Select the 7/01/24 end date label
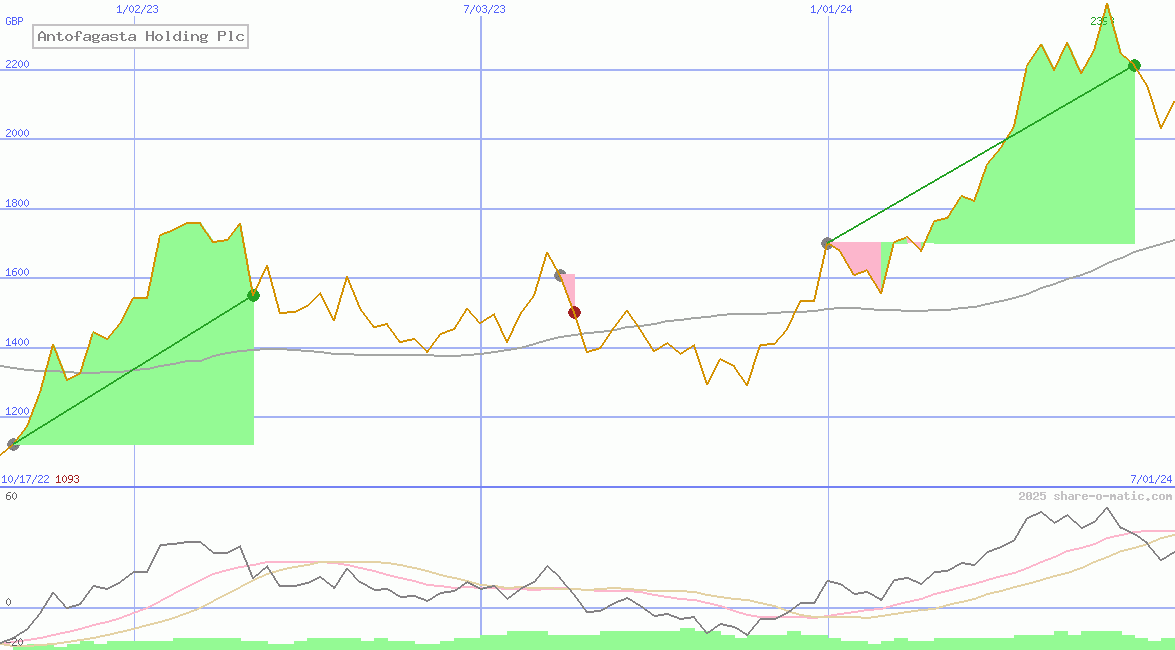 click(1150, 479)
